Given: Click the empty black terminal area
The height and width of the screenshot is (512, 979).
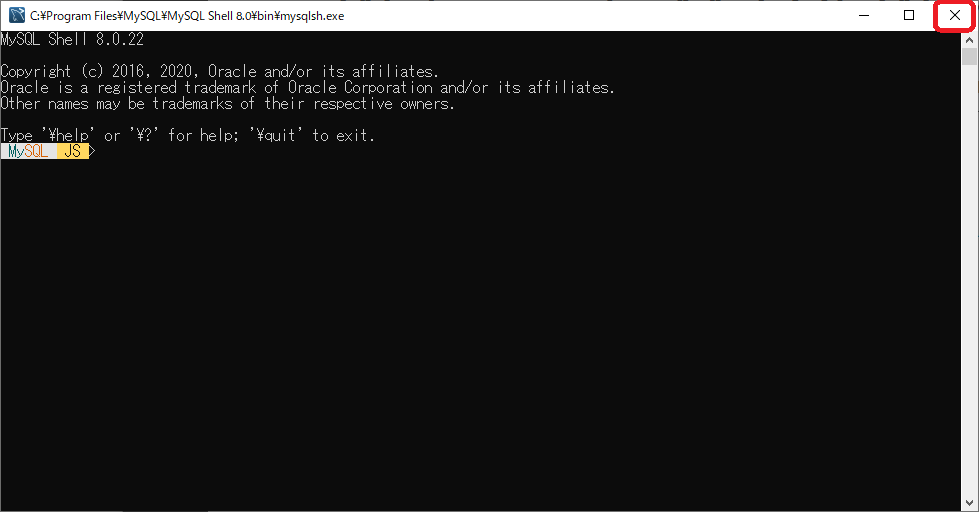Looking at the screenshot, I should (481, 331).
